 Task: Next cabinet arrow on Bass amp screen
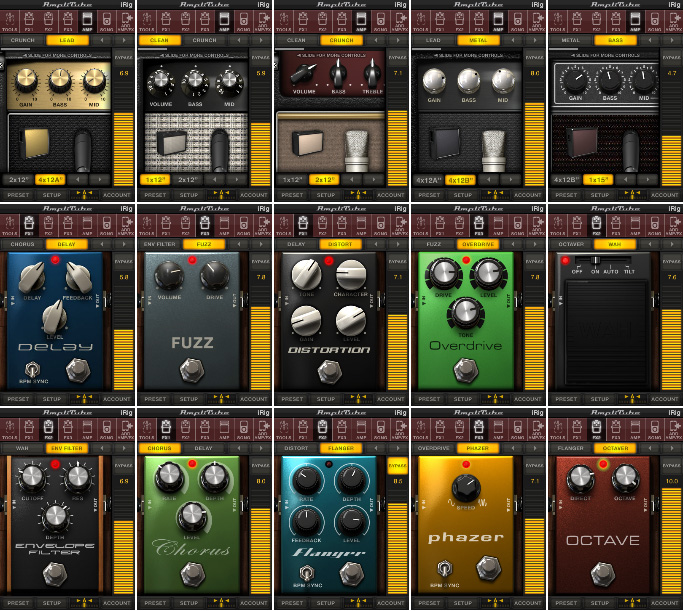(x=648, y=179)
